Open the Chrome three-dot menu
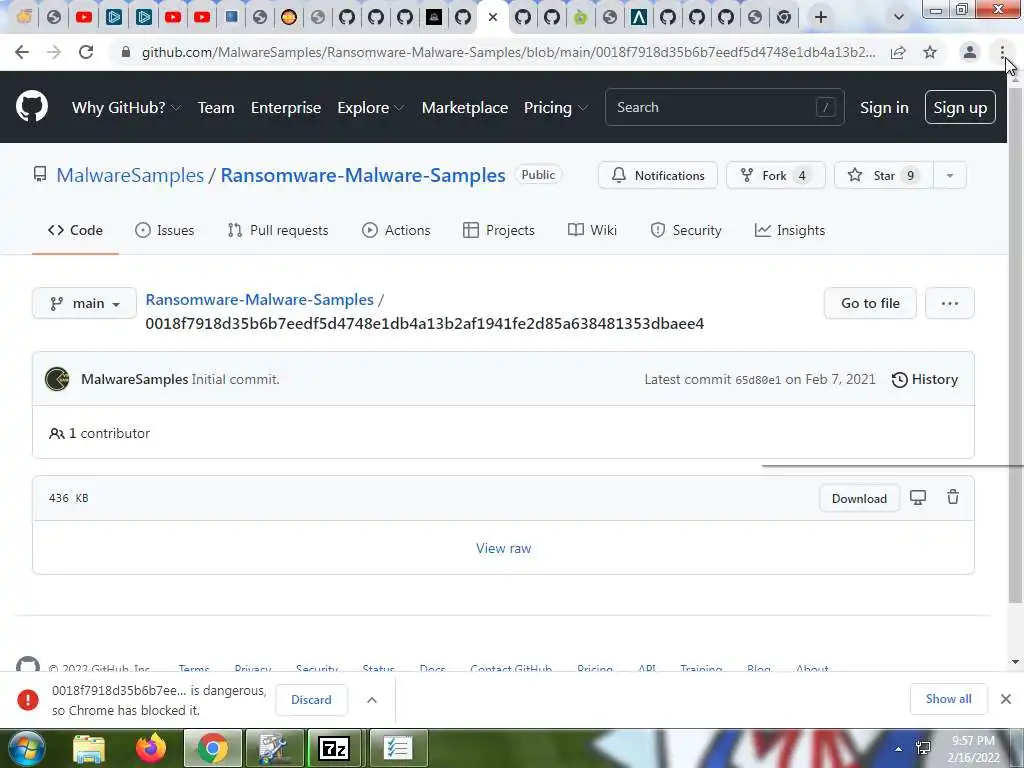The width and height of the screenshot is (1024, 768). [x=1002, y=52]
